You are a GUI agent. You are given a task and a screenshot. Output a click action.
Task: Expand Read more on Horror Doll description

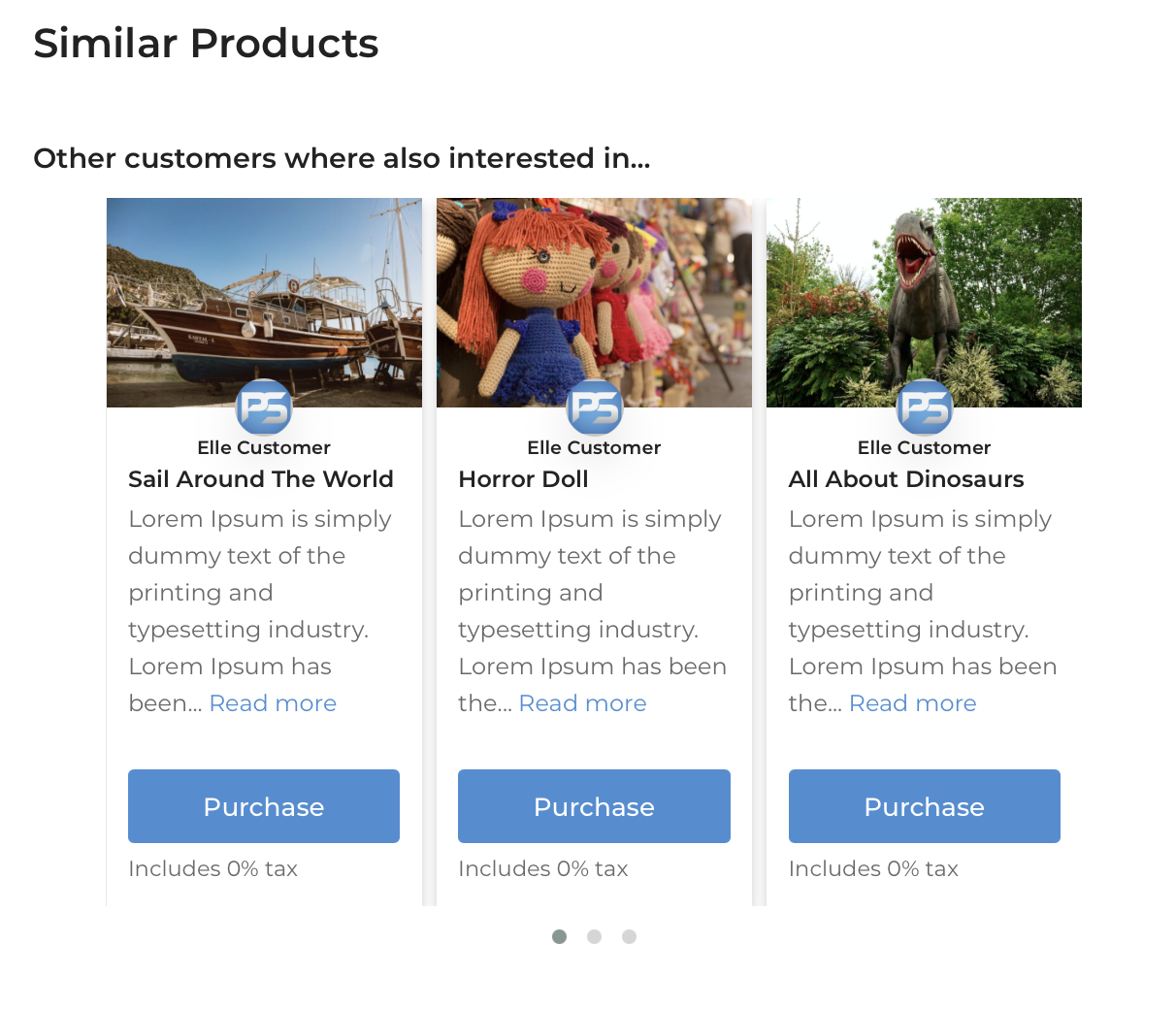coord(582,703)
